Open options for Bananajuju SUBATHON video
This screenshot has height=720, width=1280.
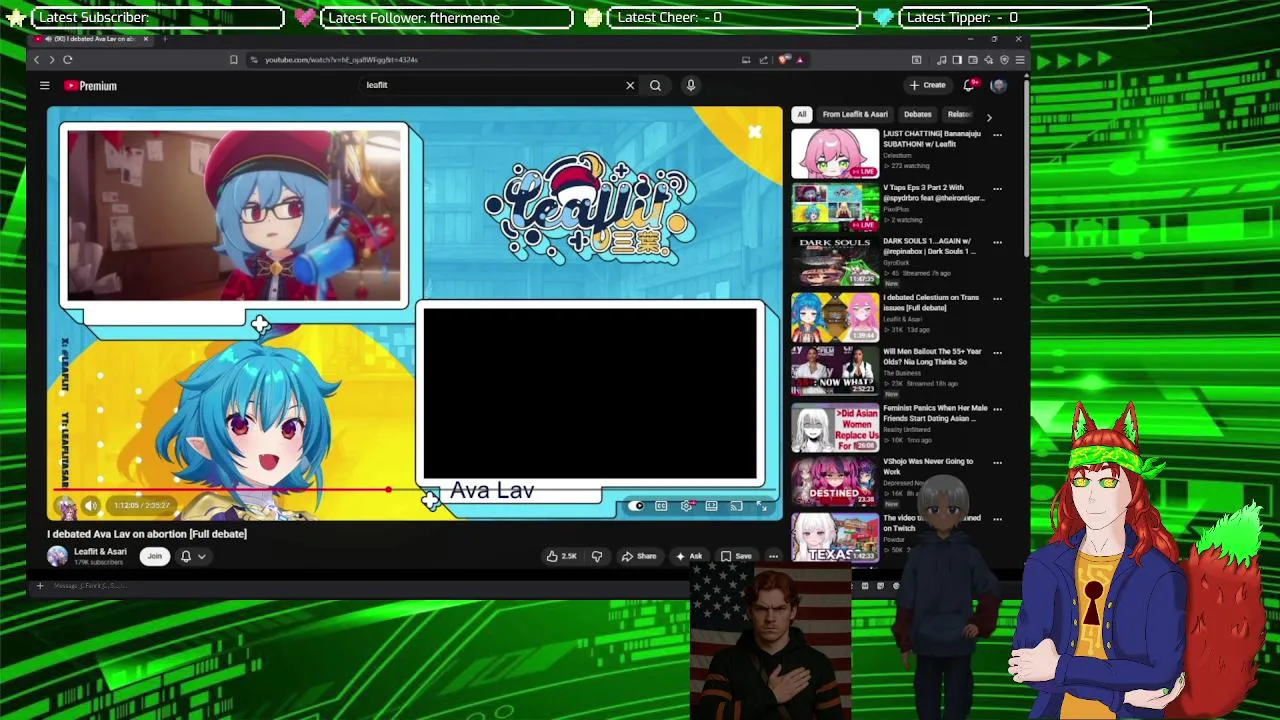997,134
